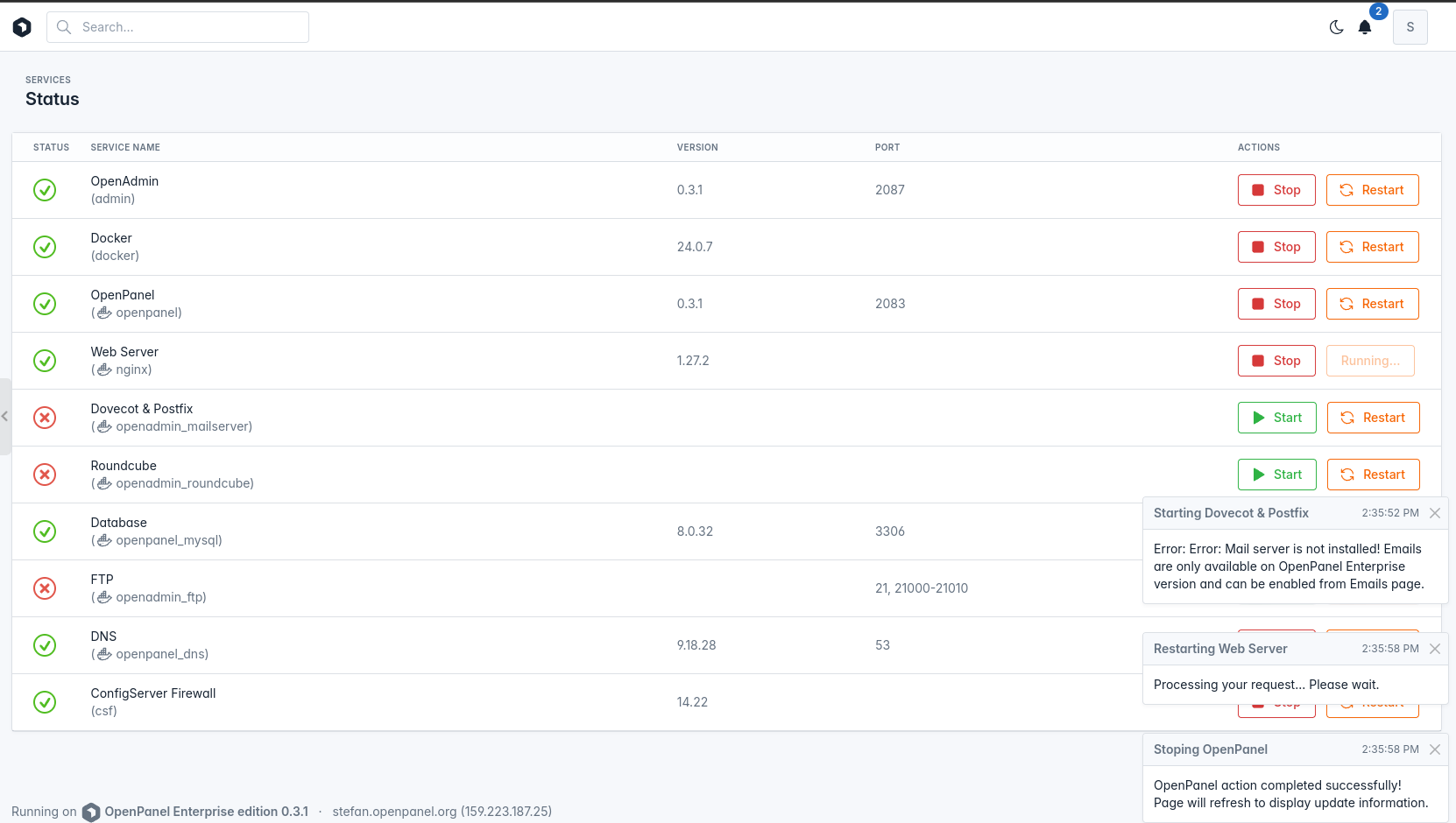1456x823 pixels.
Task: Click notification count badge 2
Action: click(1379, 11)
